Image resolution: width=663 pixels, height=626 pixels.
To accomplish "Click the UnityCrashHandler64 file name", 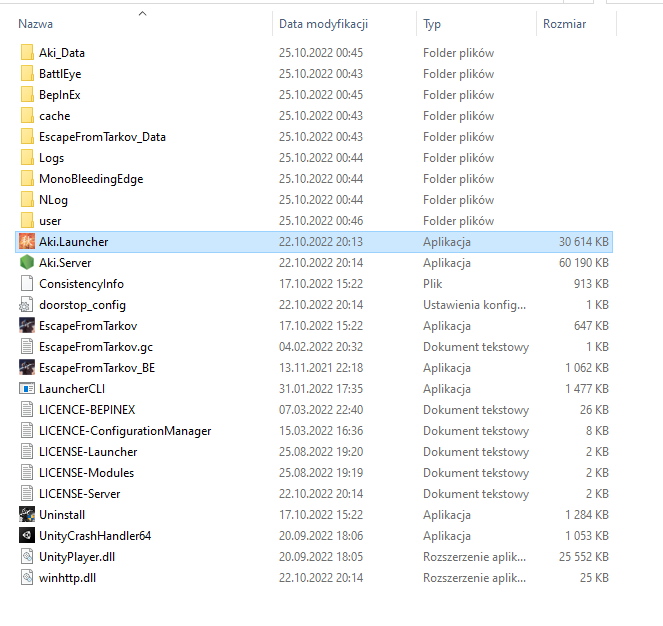I will click(95, 536).
